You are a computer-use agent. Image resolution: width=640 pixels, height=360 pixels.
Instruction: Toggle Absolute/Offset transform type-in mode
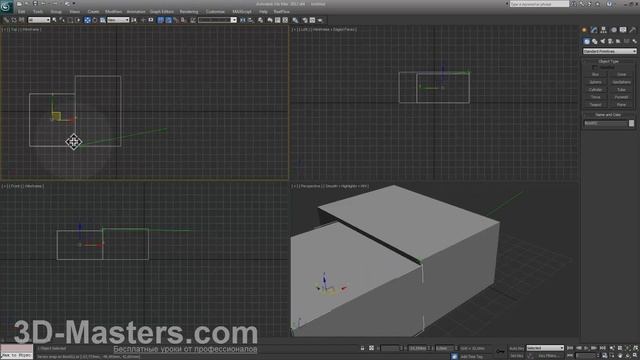click(x=371, y=348)
